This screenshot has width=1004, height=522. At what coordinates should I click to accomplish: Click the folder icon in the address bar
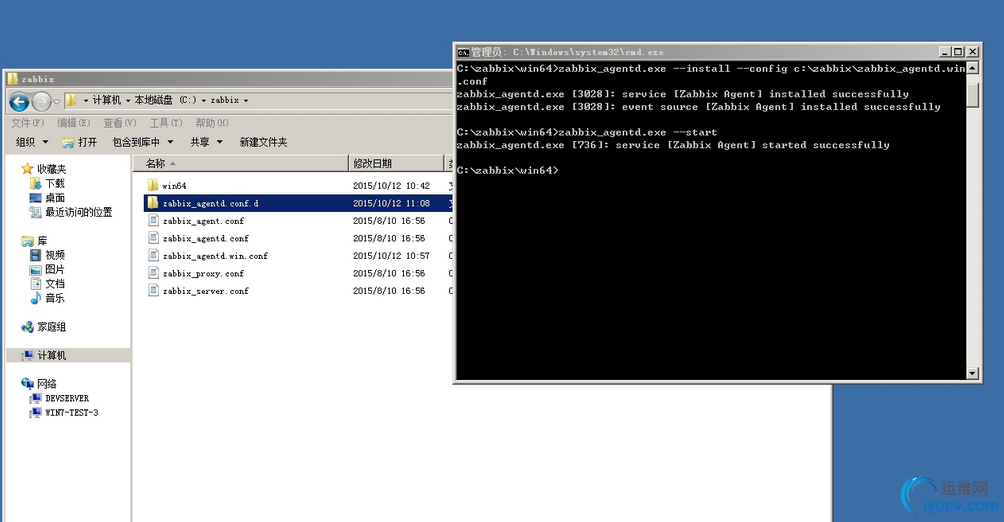click(71, 100)
